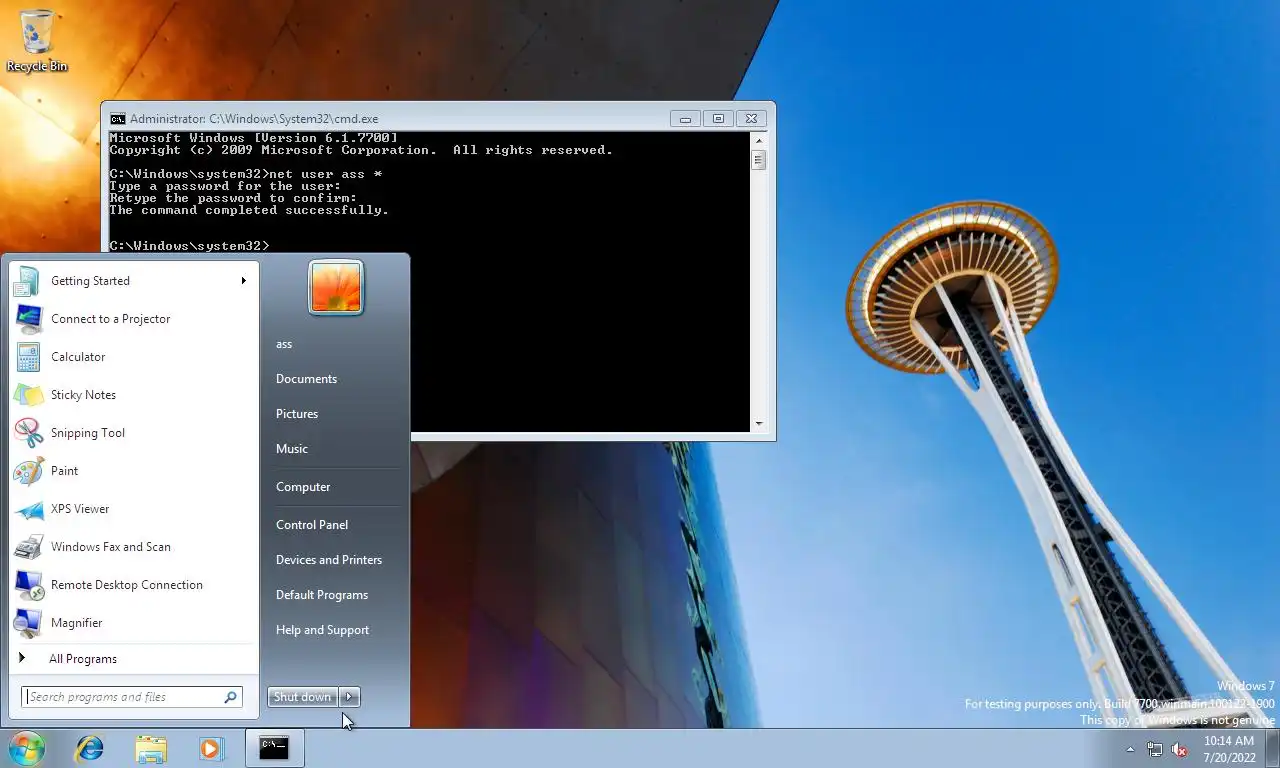Open Default Programs
1280x768 pixels.
click(322, 595)
